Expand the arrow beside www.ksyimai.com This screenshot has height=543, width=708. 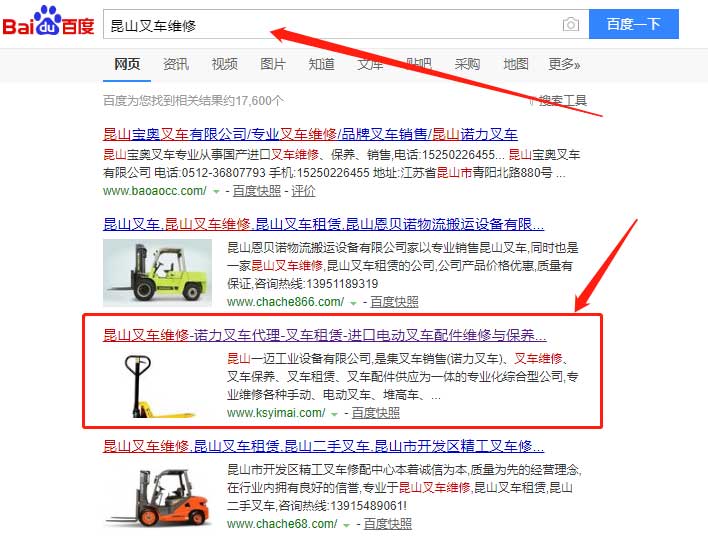335,414
